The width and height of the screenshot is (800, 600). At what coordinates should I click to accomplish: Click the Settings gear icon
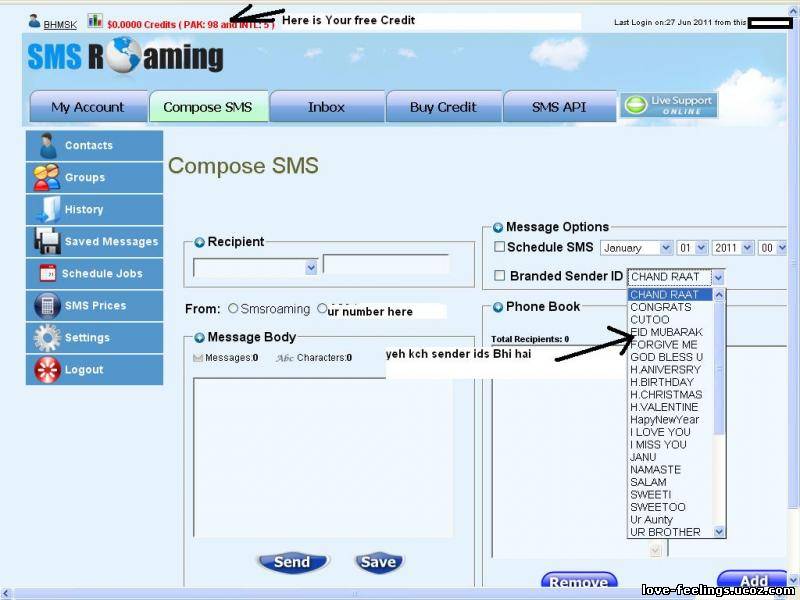[x=47, y=338]
